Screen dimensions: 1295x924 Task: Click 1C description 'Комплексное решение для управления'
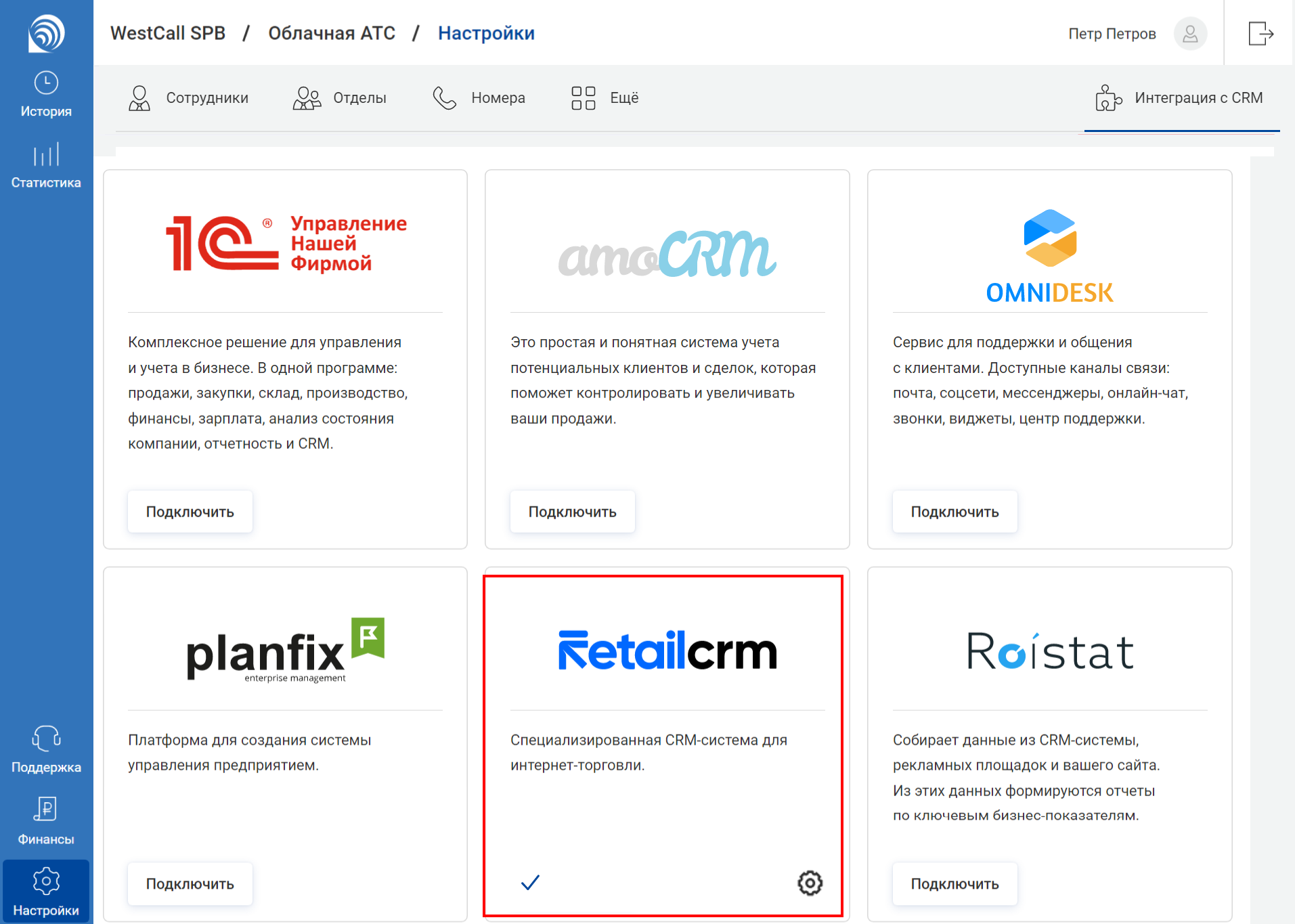[x=265, y=343]
